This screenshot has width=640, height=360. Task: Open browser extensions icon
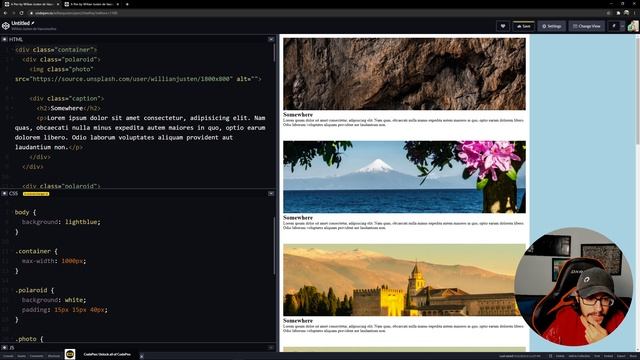tap(618, 13)
